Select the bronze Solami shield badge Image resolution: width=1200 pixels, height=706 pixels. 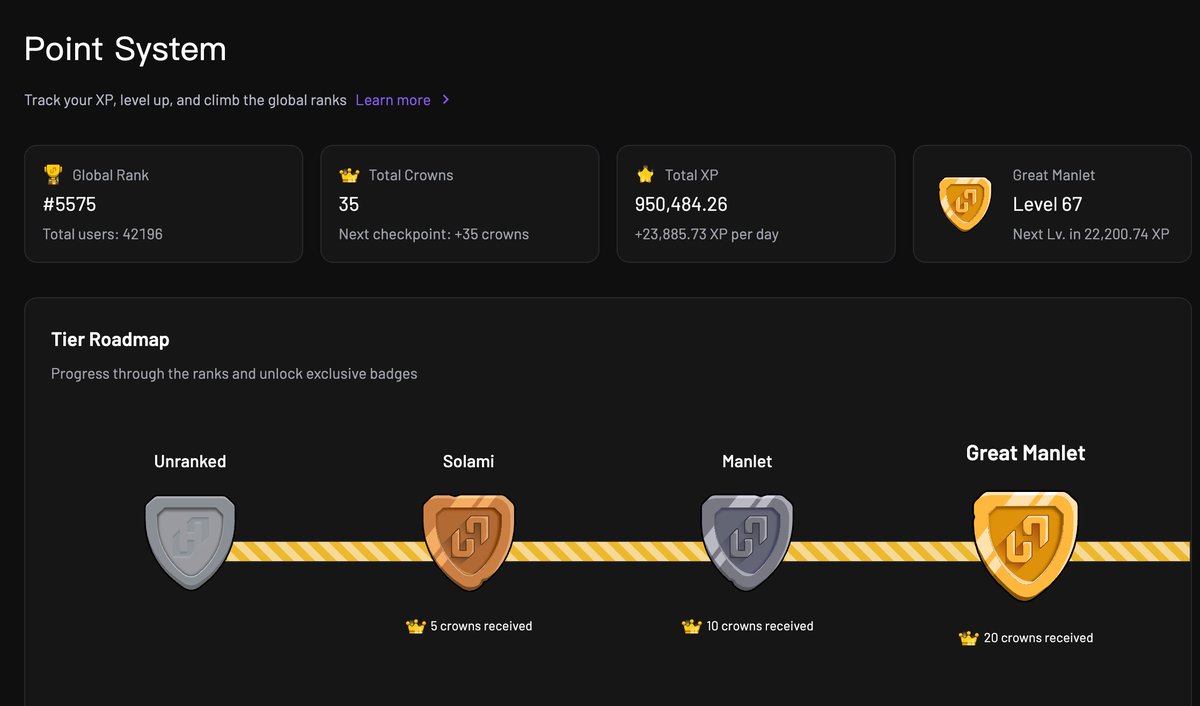pos(468,541)
